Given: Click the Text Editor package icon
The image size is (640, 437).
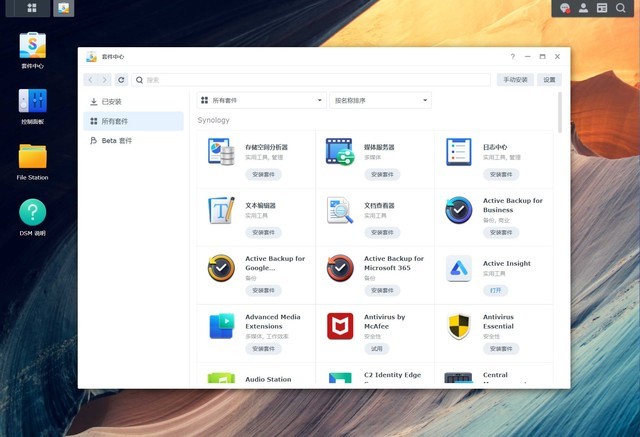Looking at the screenshot, I should pyautogui.click(x=221, y=210).
